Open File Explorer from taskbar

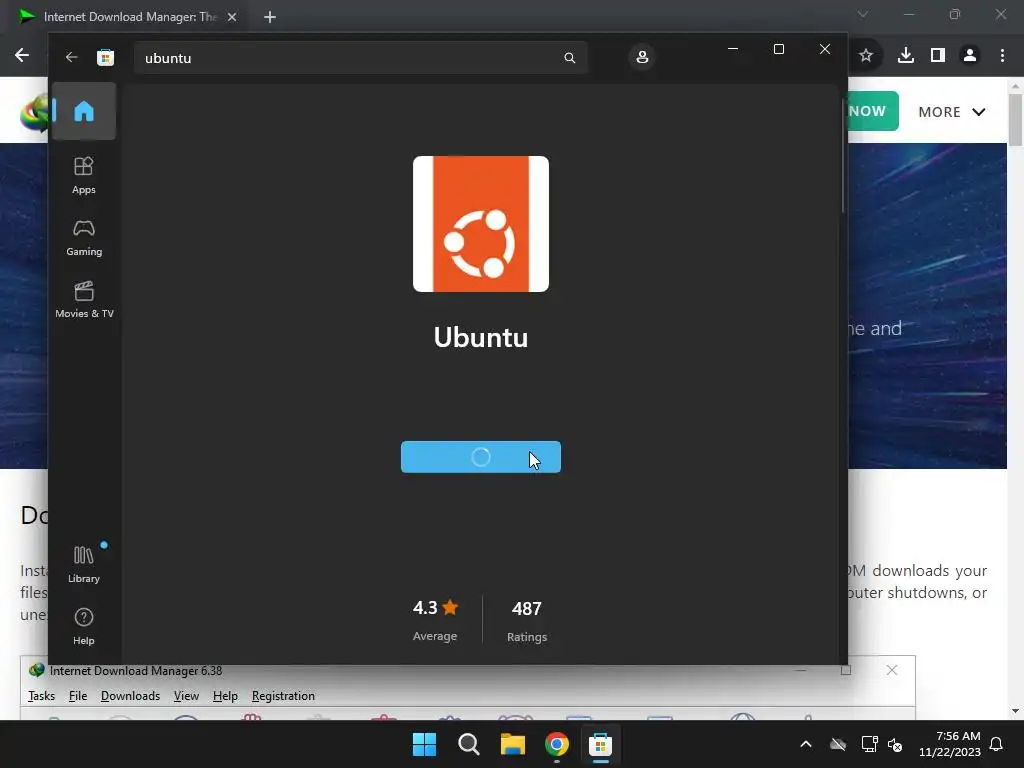tap(513, 744)
